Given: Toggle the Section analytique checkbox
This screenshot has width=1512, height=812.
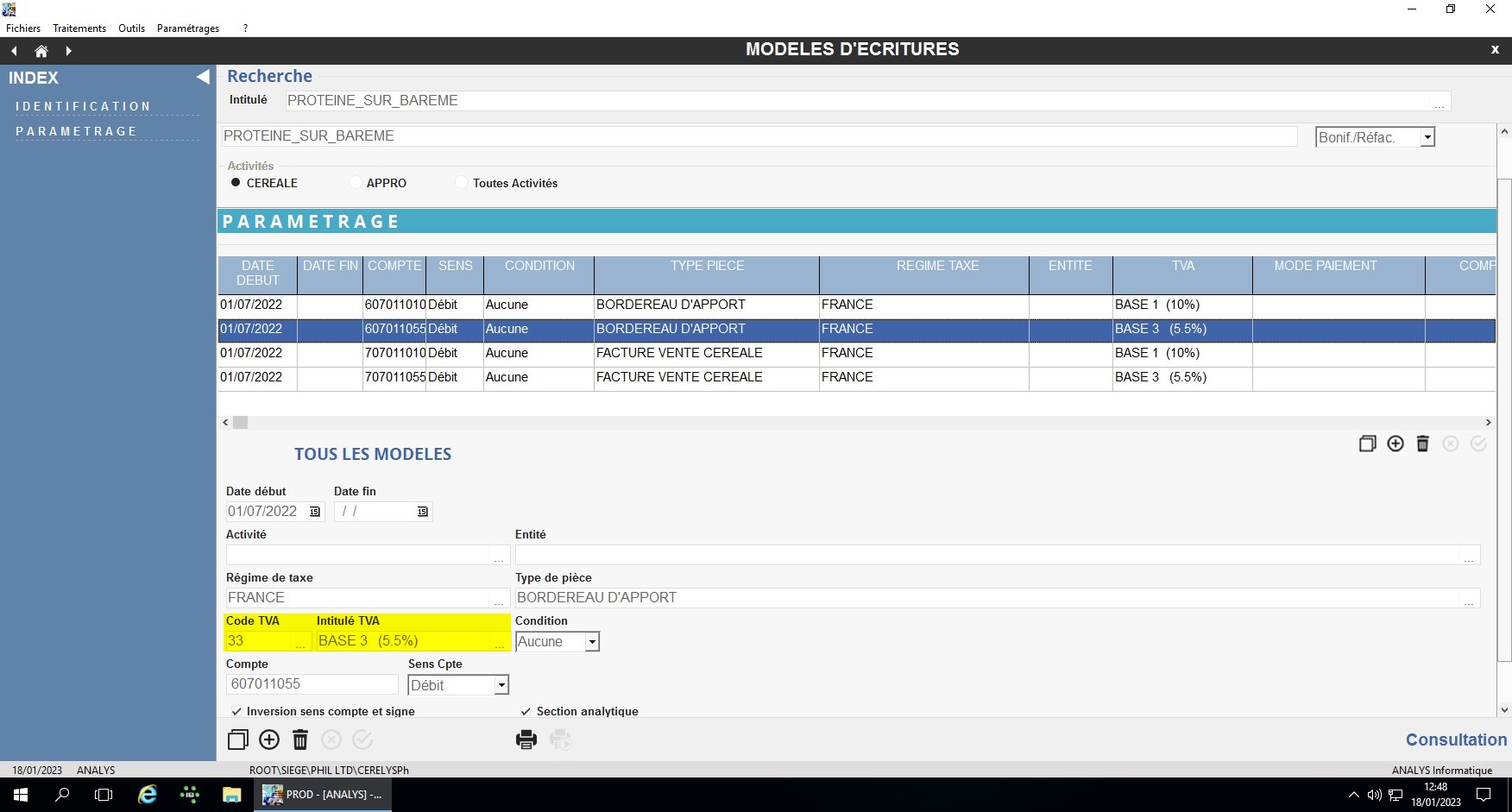Looking at the screenshot, I should (526, 712).
